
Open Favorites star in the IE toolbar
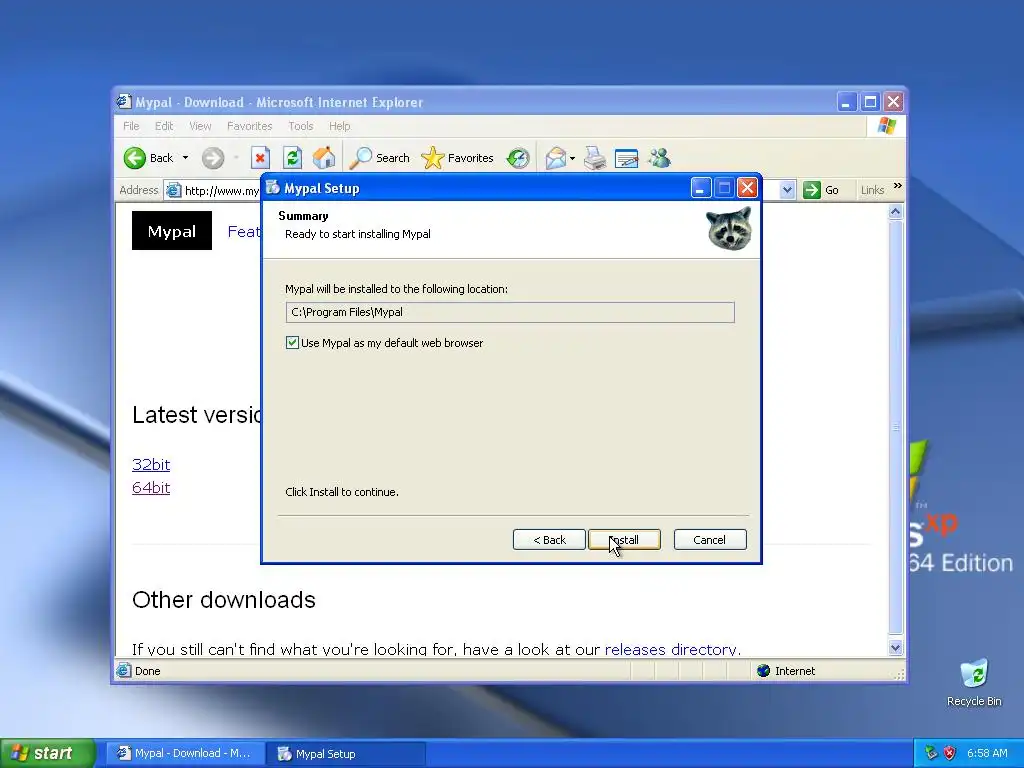click(x=457, y=158)
